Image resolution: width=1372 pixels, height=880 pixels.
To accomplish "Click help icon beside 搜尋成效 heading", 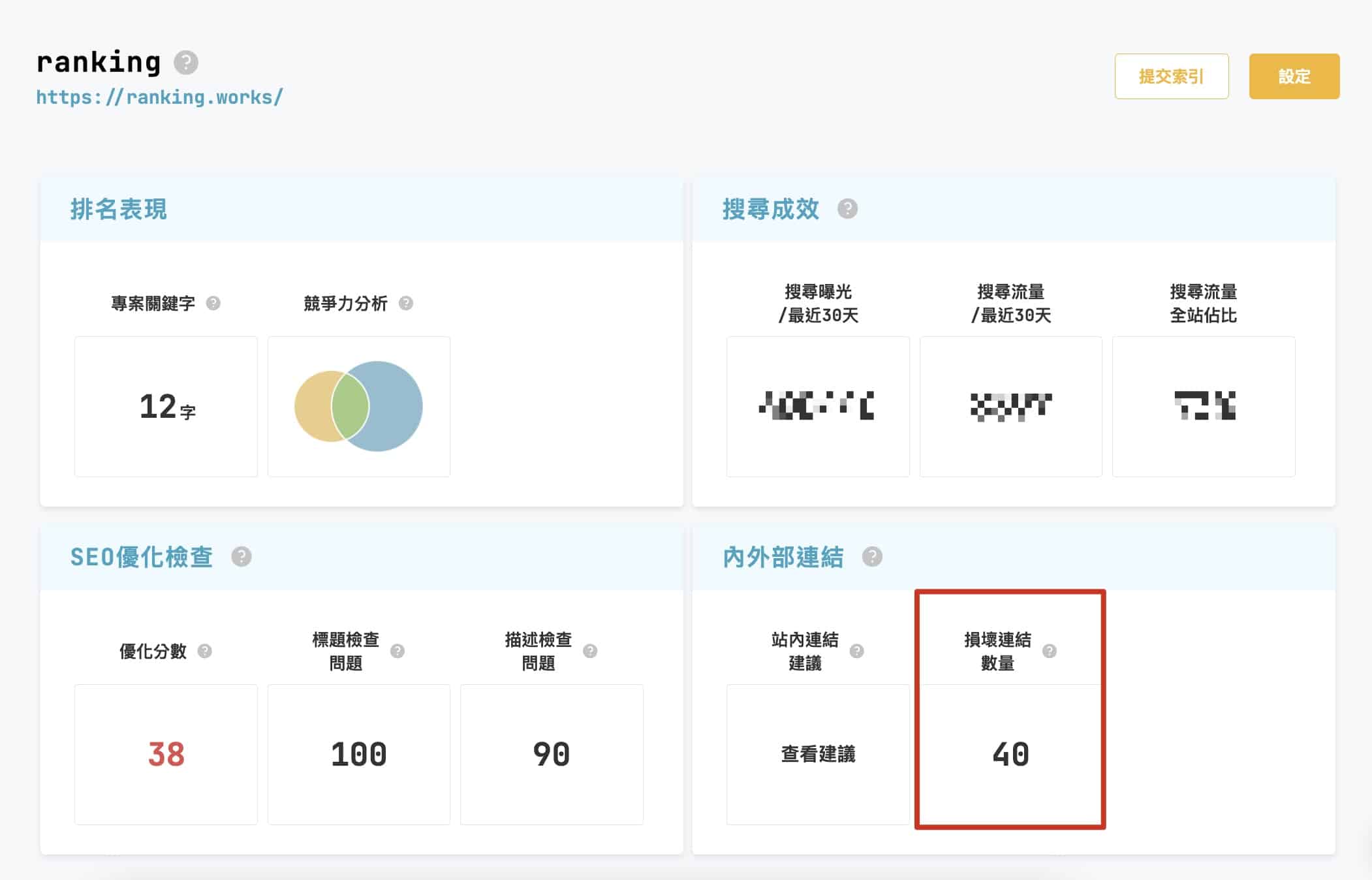I will click(847, 209).
